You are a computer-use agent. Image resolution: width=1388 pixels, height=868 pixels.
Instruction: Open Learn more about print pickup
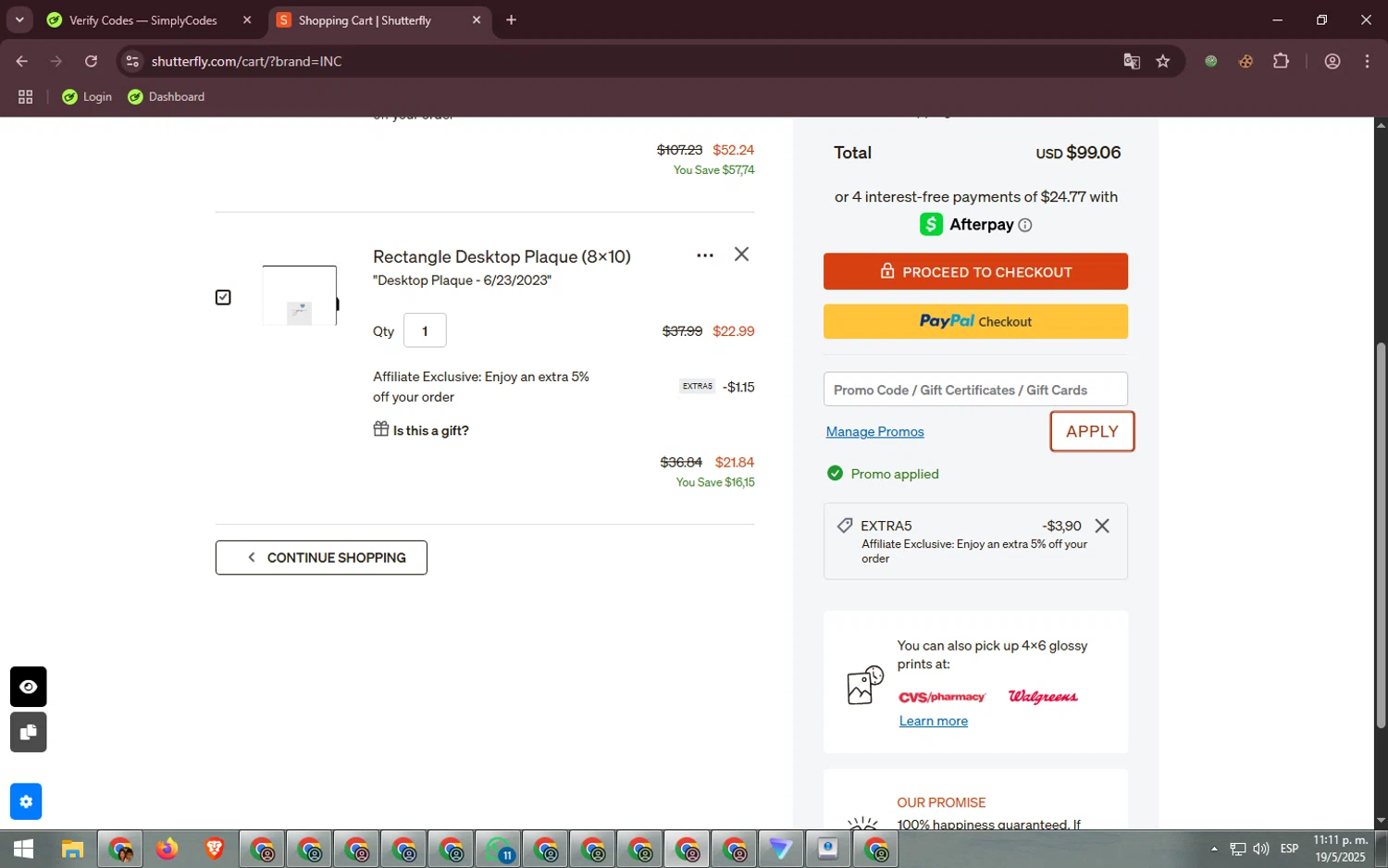934,721
